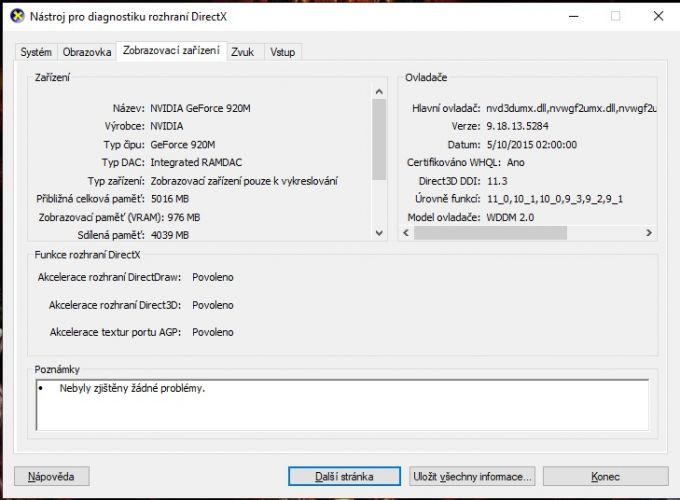Click the Zařízení vertical scrollbar thumb
This screenshot has height=500, width=680.
(379, 139)
